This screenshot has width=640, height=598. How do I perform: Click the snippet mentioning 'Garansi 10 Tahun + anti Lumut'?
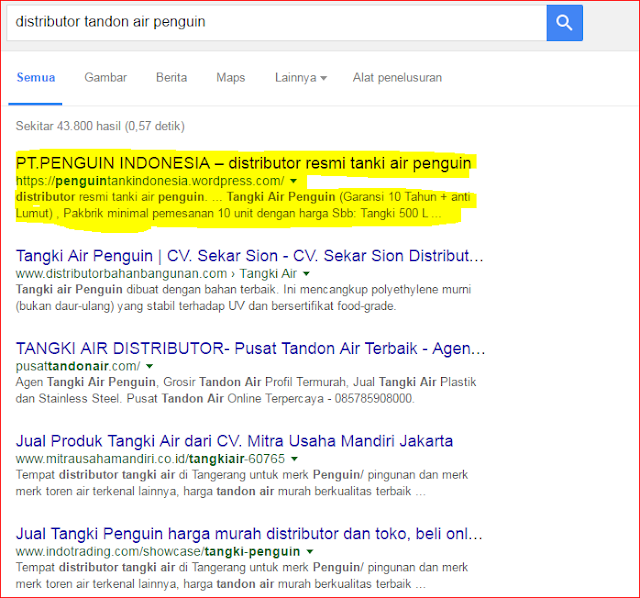click(x=243, y=205)
